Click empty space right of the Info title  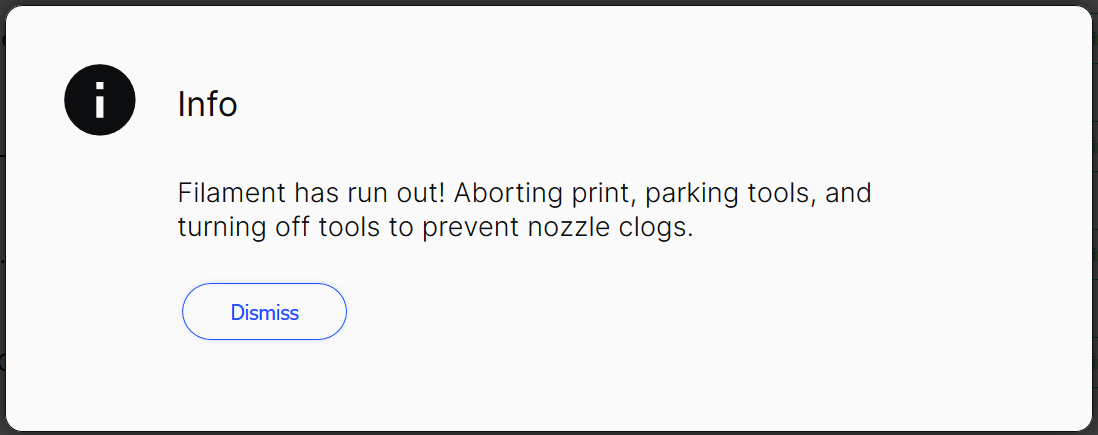pos(630,104)
